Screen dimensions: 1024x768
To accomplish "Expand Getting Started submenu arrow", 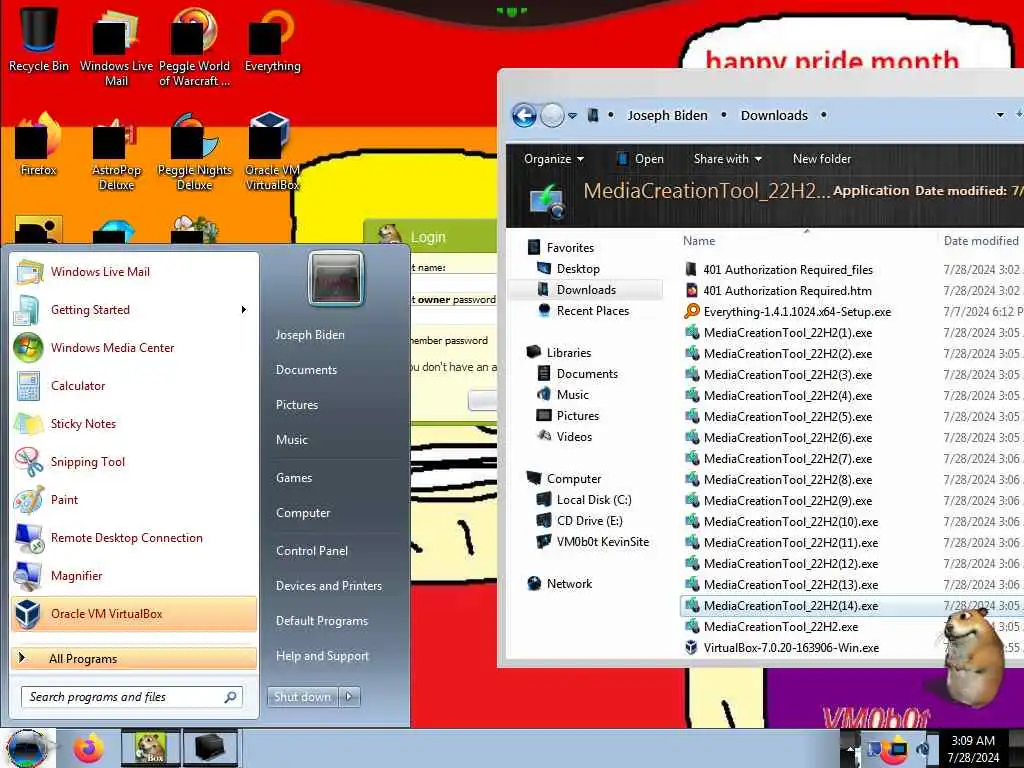I will point(244,310).
